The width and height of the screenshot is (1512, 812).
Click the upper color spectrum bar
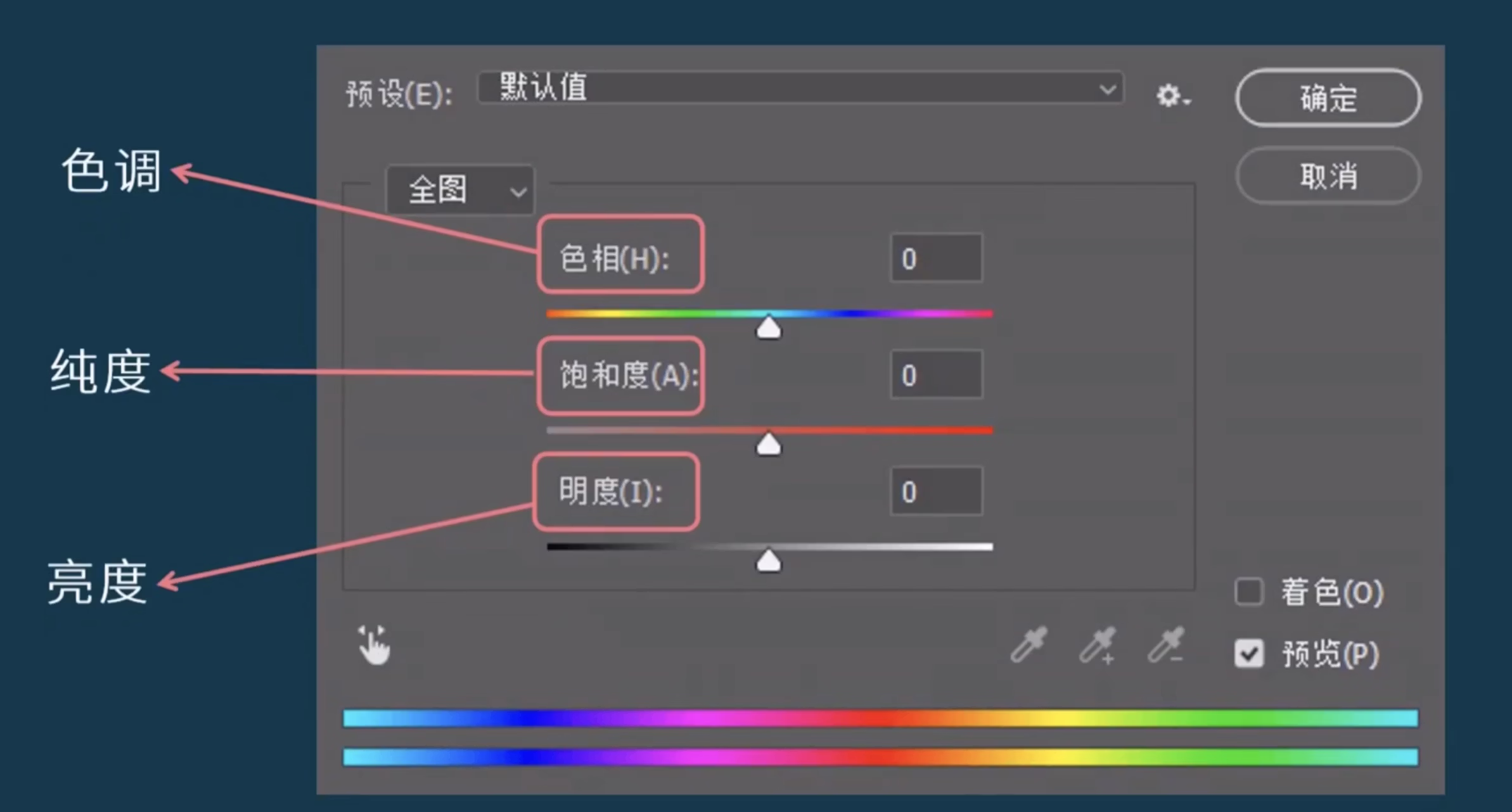pos(880,718)
